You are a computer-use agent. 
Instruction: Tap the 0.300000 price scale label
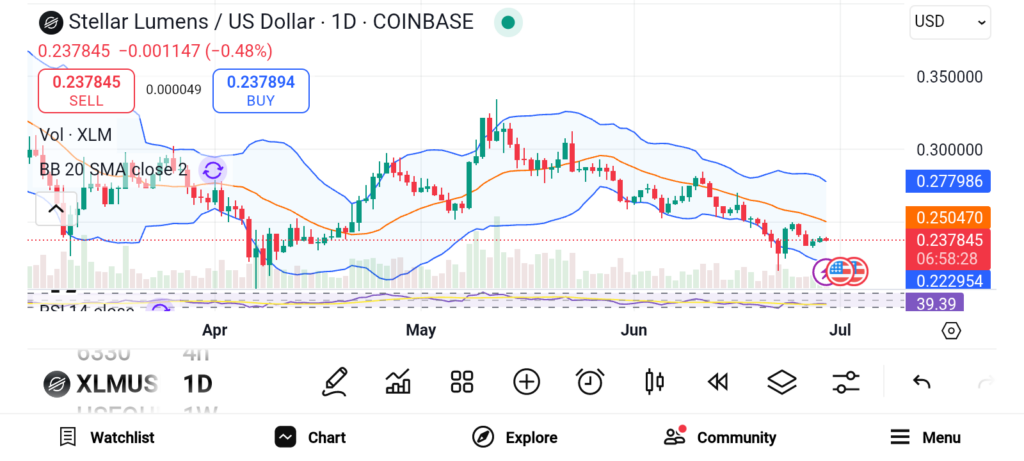pyautogui.click(x=950, y=150)
